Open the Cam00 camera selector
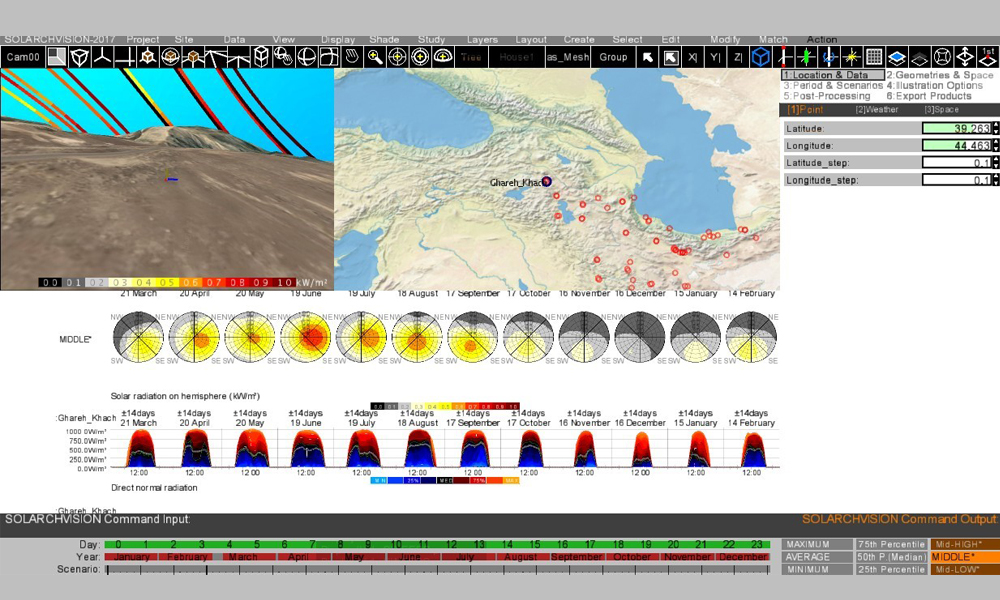 point(22,57)
